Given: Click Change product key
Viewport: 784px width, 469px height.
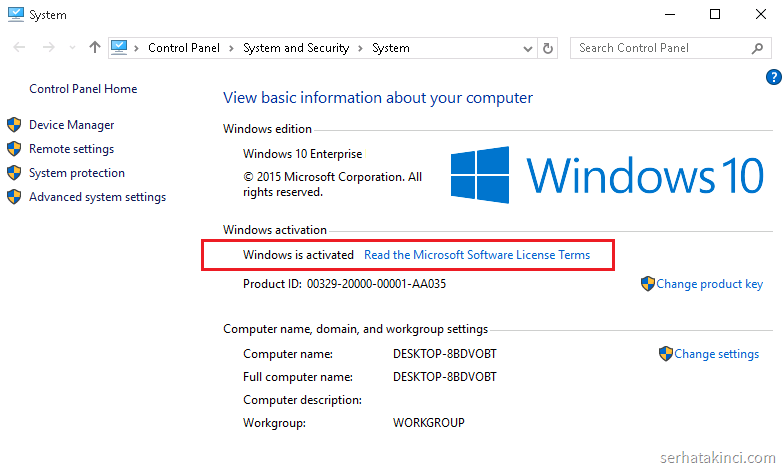Looking at the screenshot, I should 709,284.
